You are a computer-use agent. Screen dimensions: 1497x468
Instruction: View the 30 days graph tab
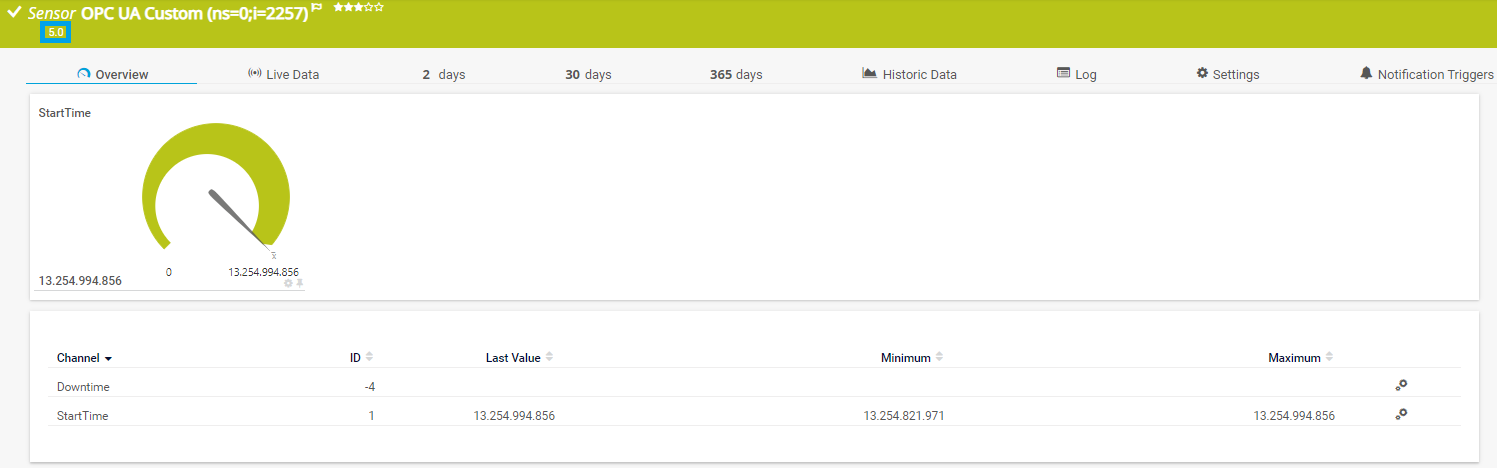click(588, 74)
